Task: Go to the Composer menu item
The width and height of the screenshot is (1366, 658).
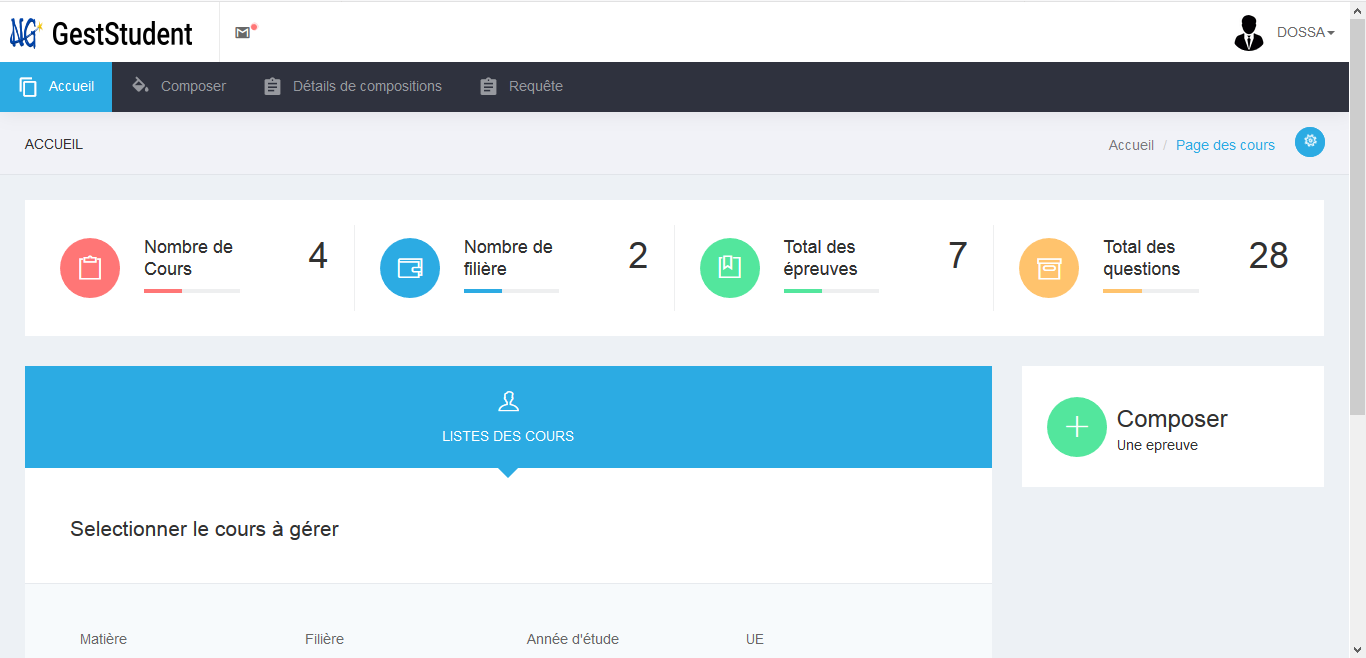Action: point(180,87)
